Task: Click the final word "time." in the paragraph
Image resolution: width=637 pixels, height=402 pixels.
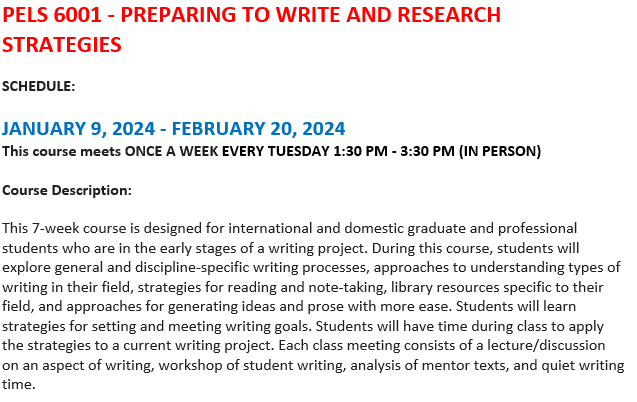Action: point(19,383)
